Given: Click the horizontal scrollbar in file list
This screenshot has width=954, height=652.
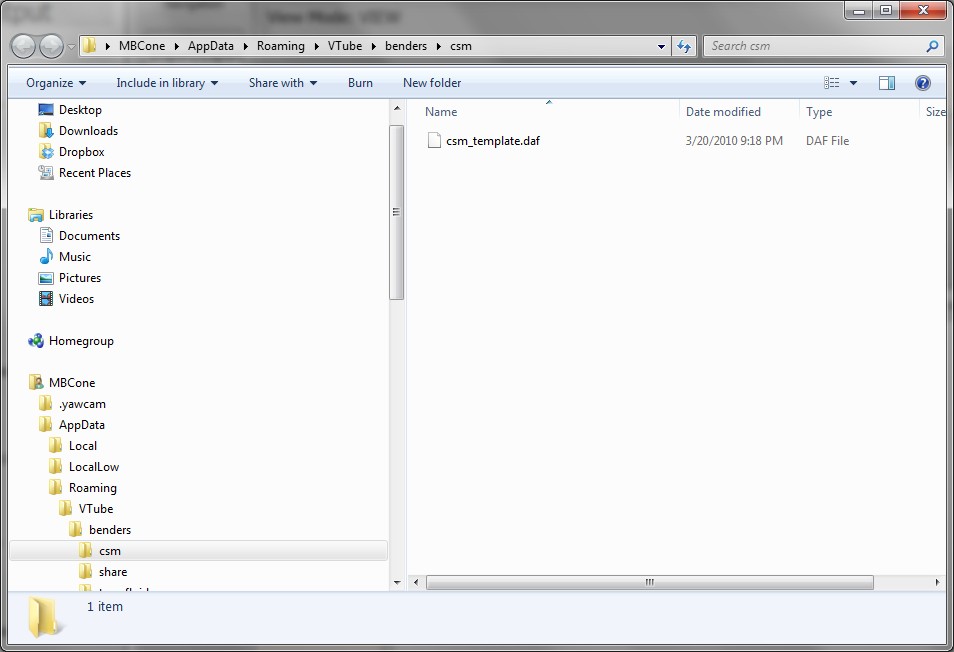Looking at the screenshot, I should click(649, 582).
